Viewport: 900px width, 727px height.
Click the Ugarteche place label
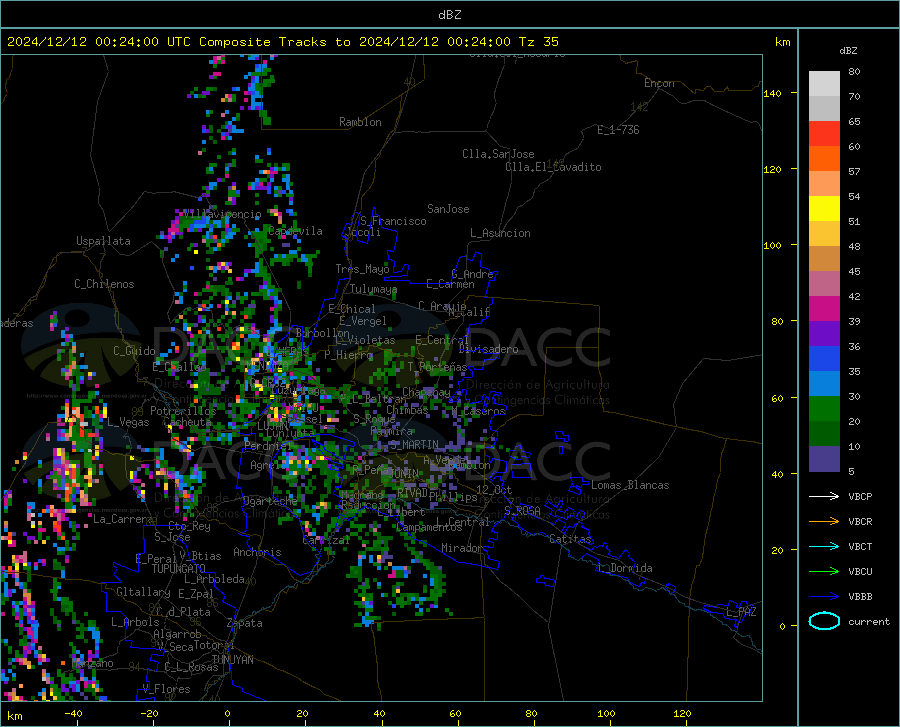point(270,501)
